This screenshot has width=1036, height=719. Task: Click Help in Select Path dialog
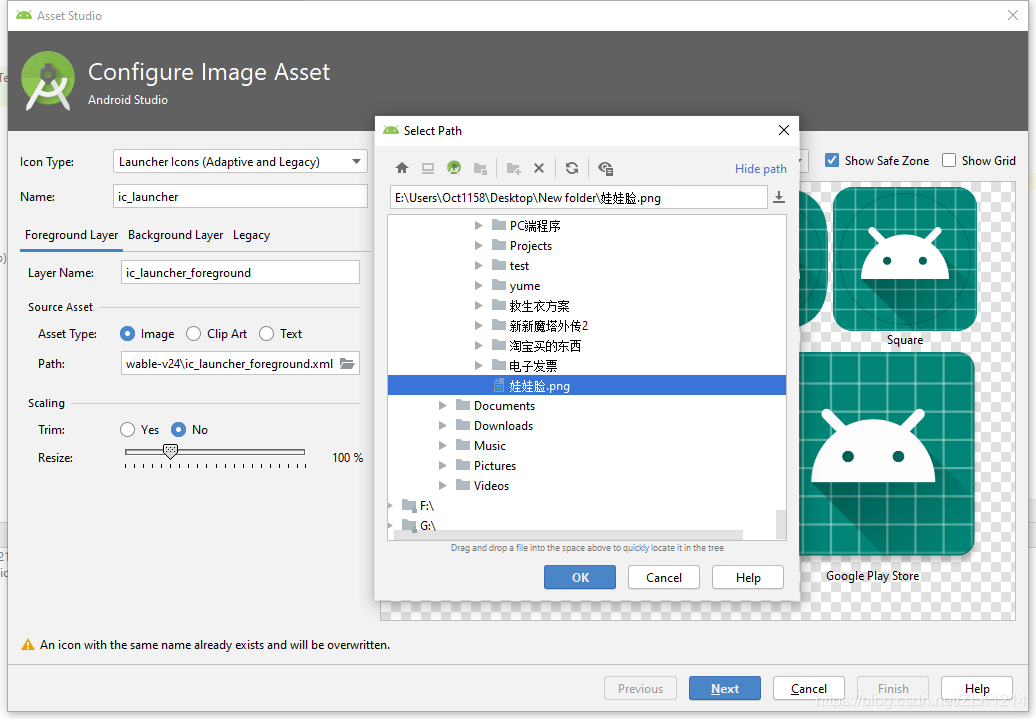coord(748,577)
